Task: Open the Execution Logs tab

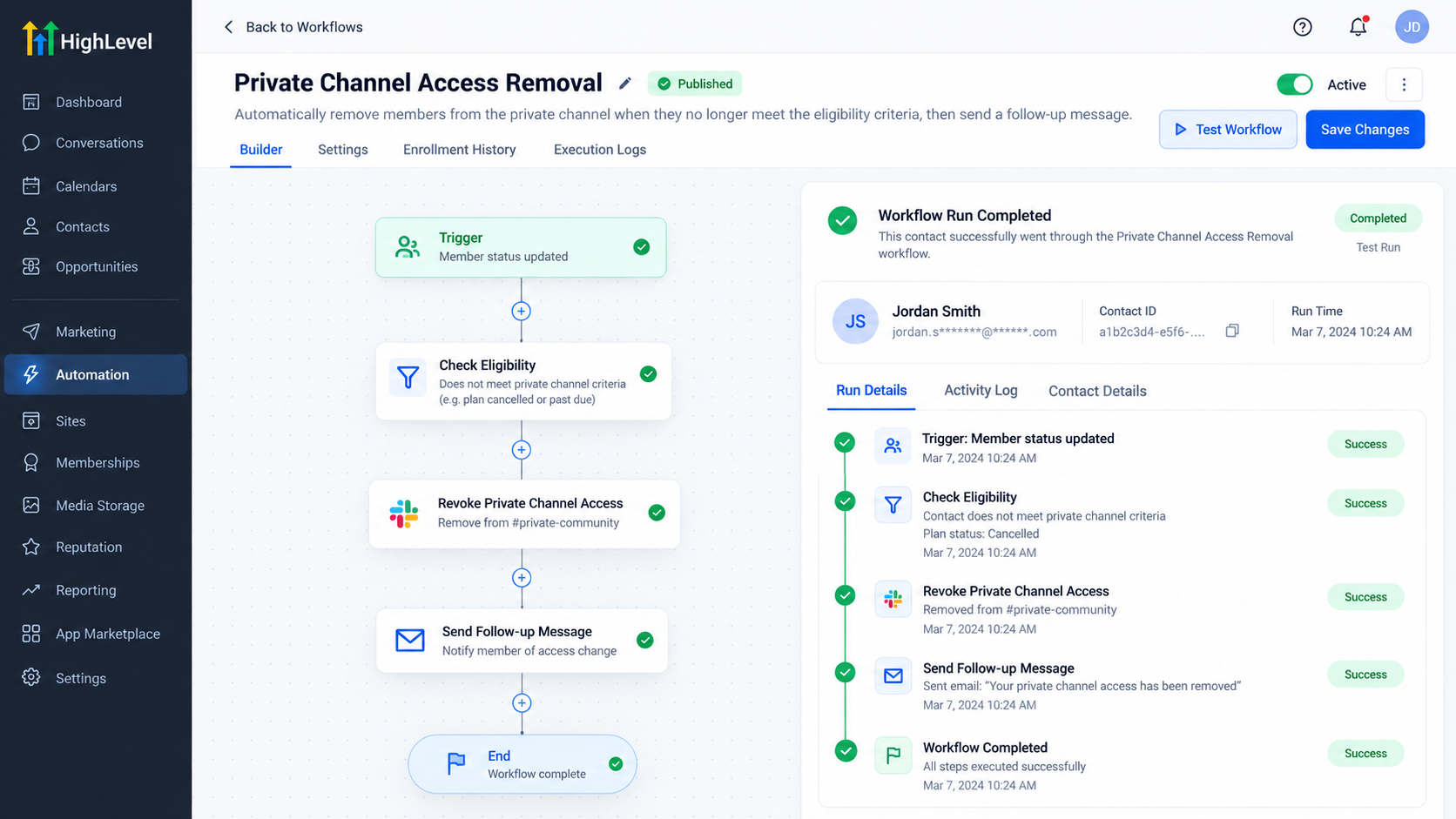Action: pyautogui.click(x=599, y=150)
